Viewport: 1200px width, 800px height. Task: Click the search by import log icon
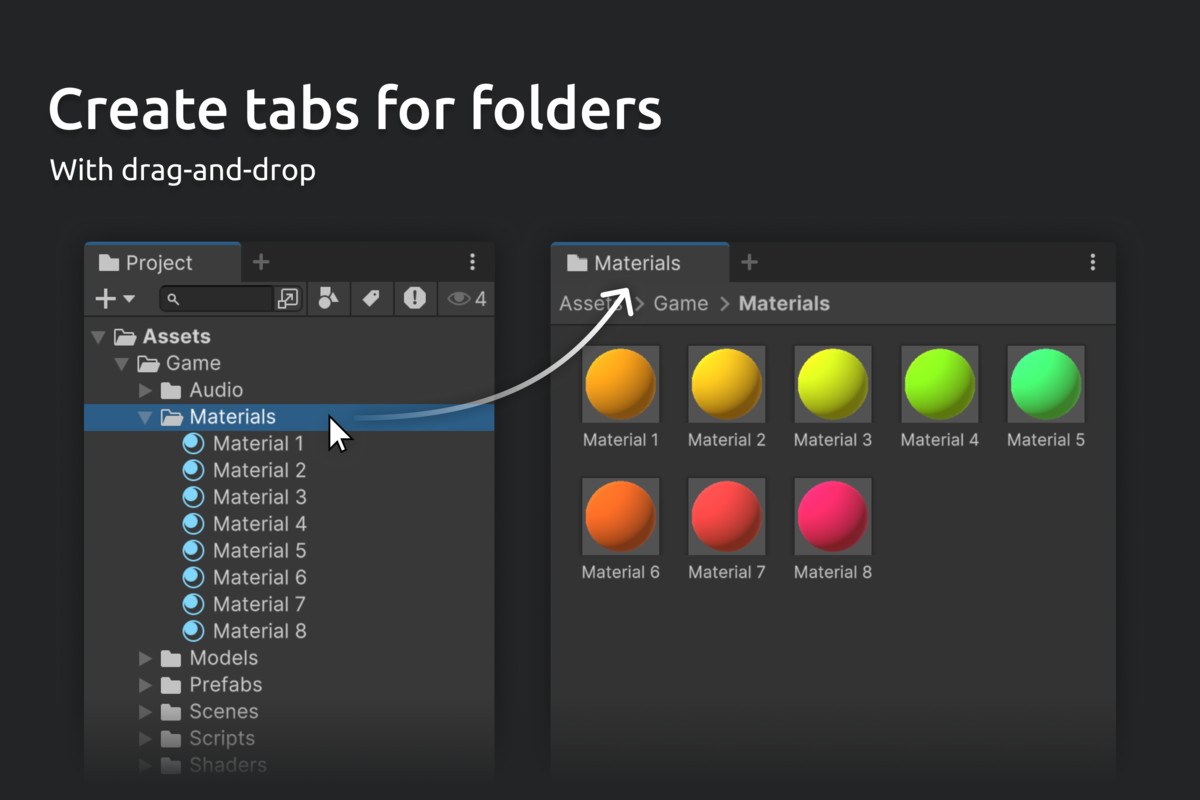[415, 298]
